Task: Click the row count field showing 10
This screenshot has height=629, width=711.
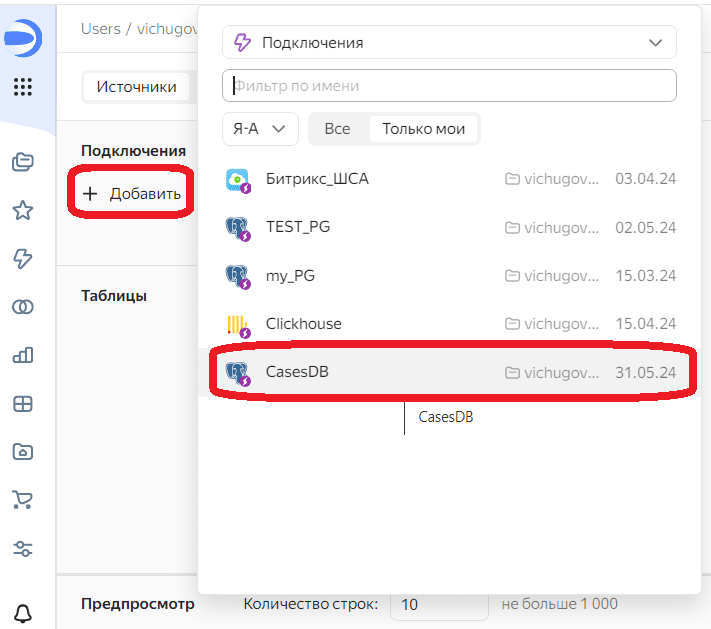Action: point(439,605)
